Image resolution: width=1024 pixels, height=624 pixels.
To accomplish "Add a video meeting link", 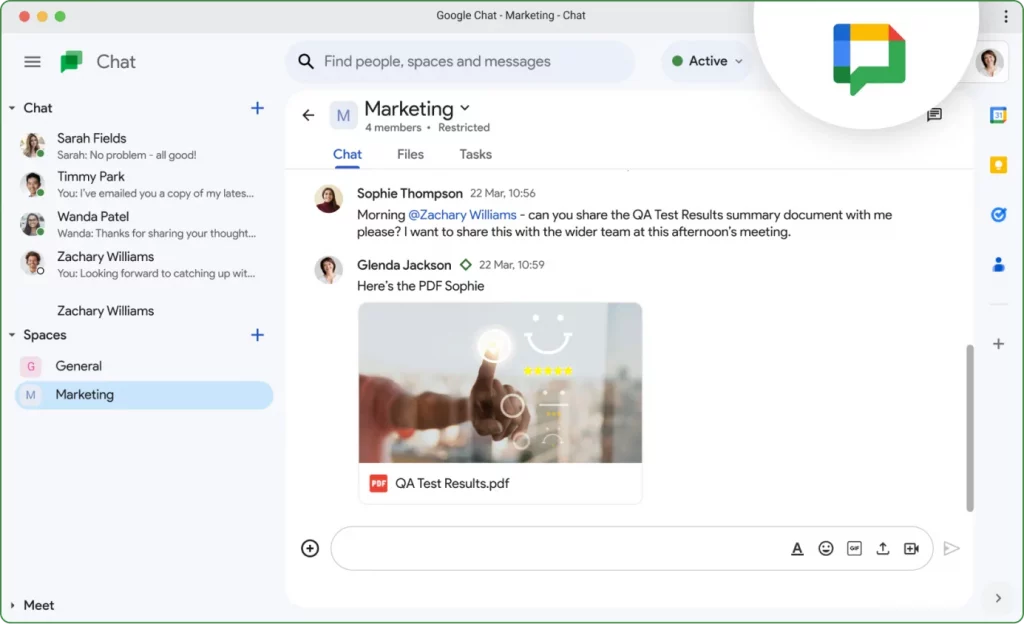I will tap(911, 548).
